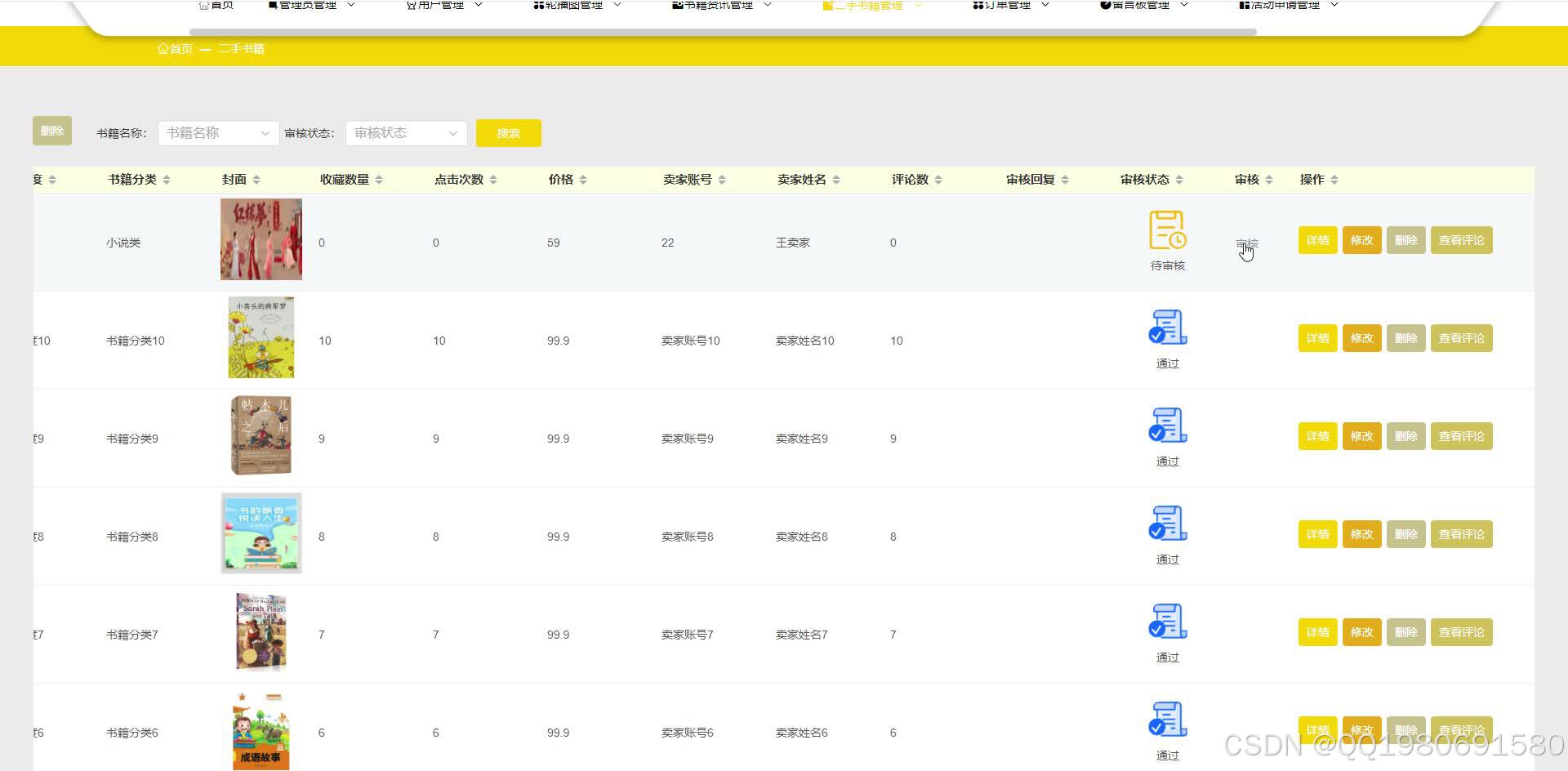Sort by 收藏数量 column arrows

379,180
